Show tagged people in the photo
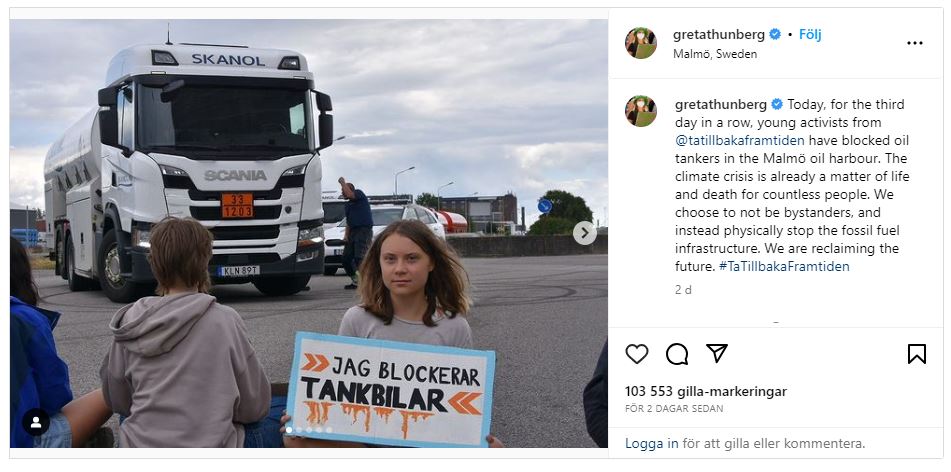Viewport: 951px width, 472px height. coord(36,422)
